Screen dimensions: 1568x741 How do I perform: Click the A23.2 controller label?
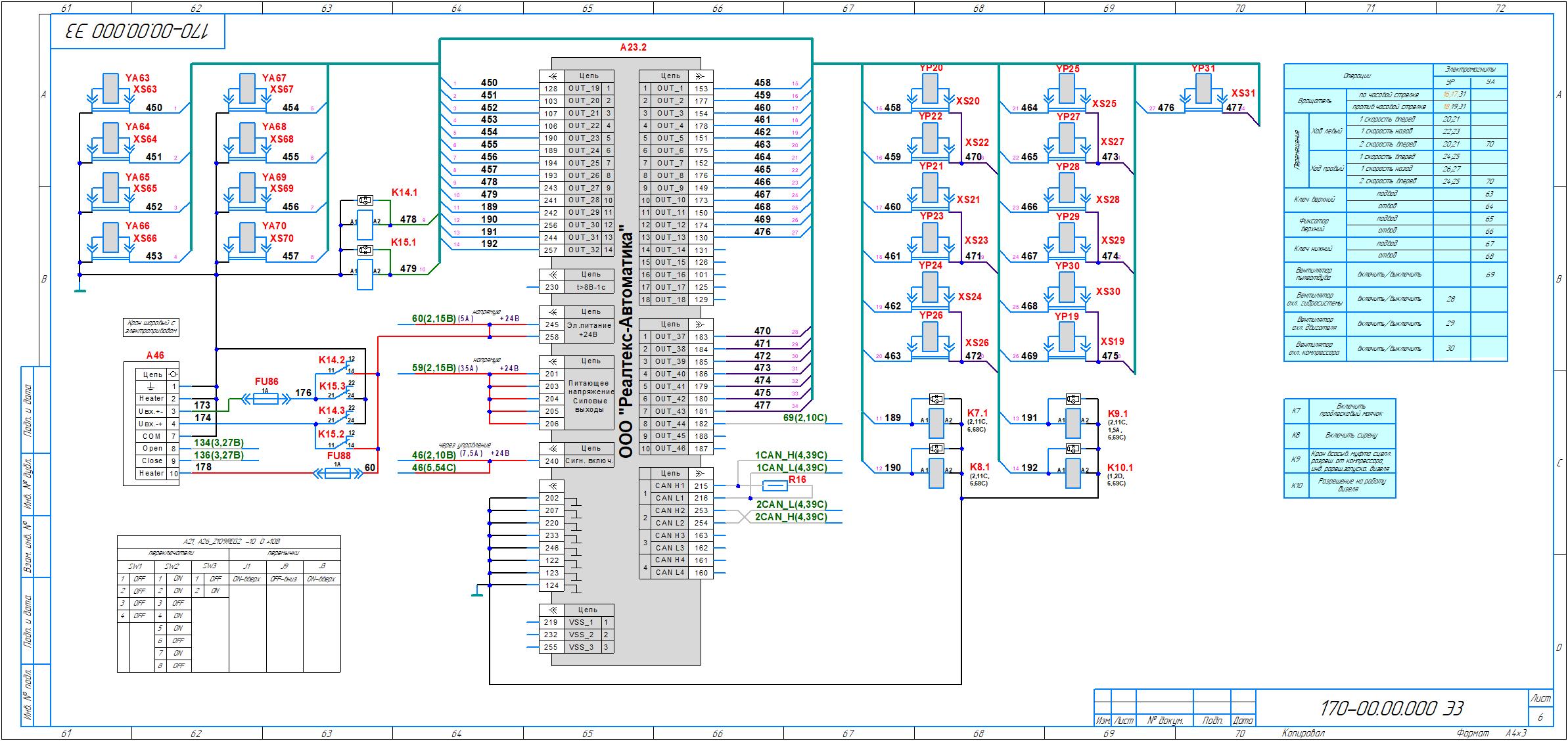633,48
